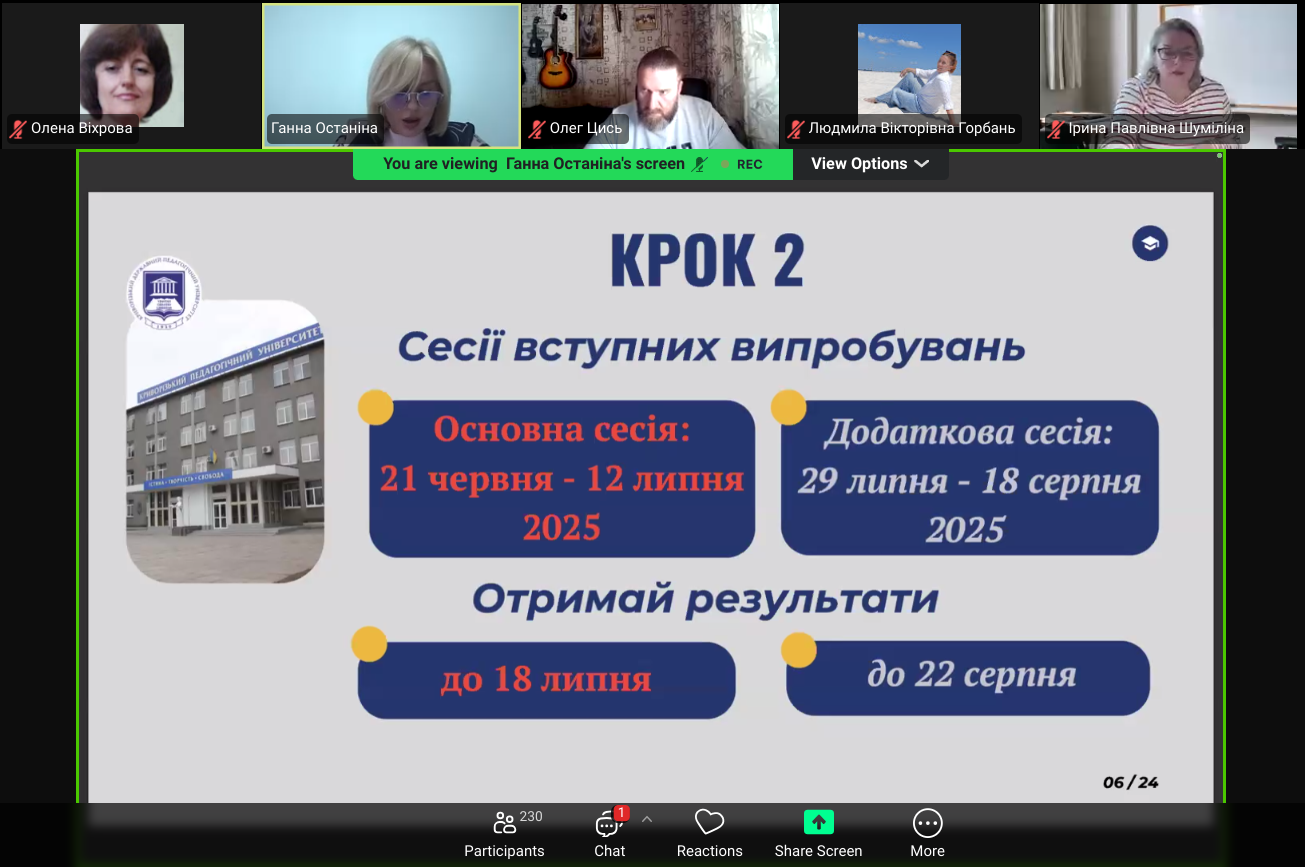Image resolution: width=1305 pixels, height=867 pixels.
Task: Click the university crest logo on slide
Action: click(x=164, y=291)
